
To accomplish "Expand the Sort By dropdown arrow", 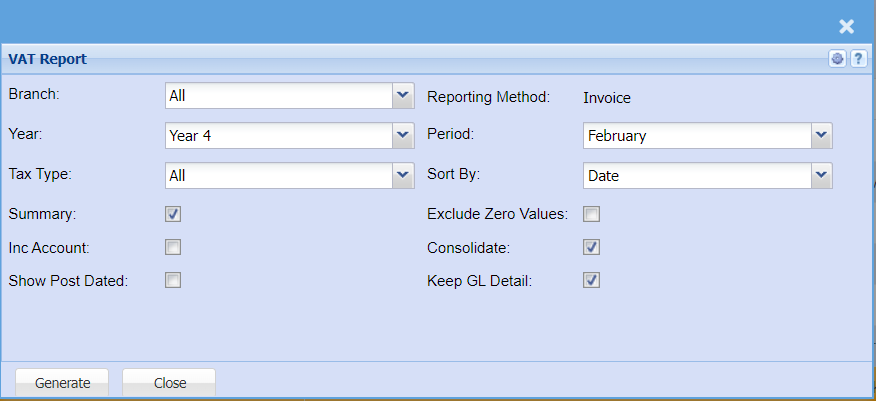I will (821, 175).
